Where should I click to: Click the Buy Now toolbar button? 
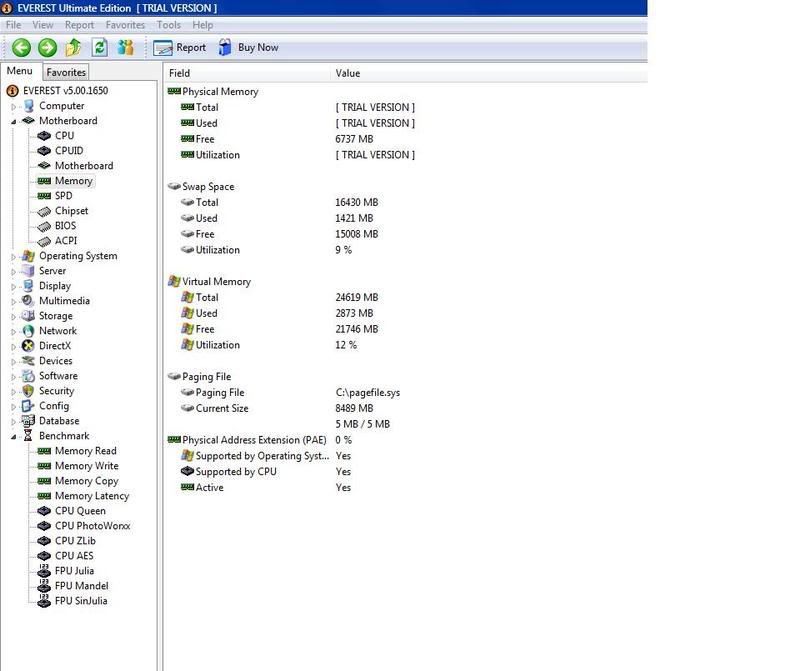point(248,47)
